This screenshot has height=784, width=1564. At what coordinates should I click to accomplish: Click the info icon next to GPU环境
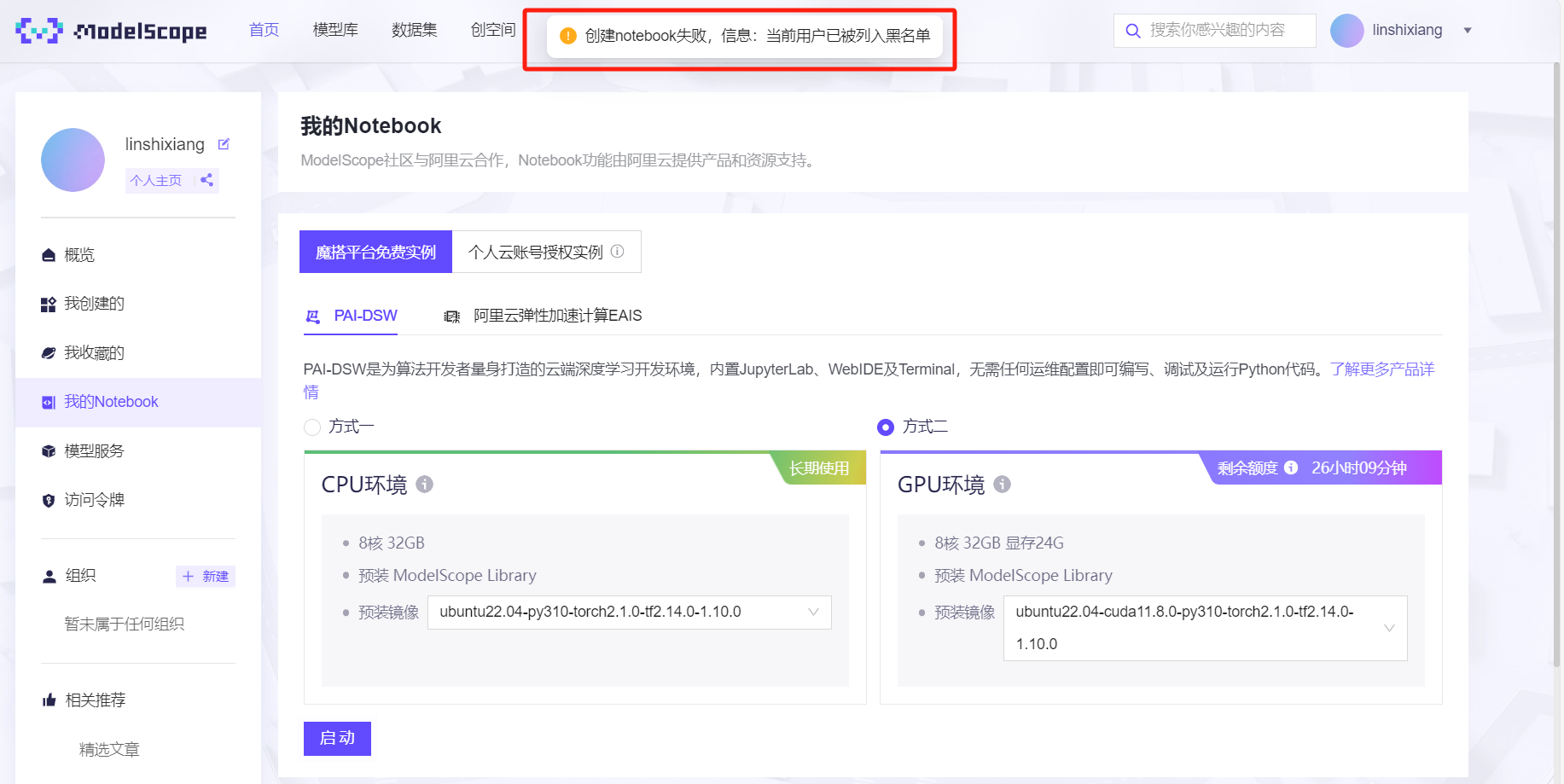tap(1002, 485)
